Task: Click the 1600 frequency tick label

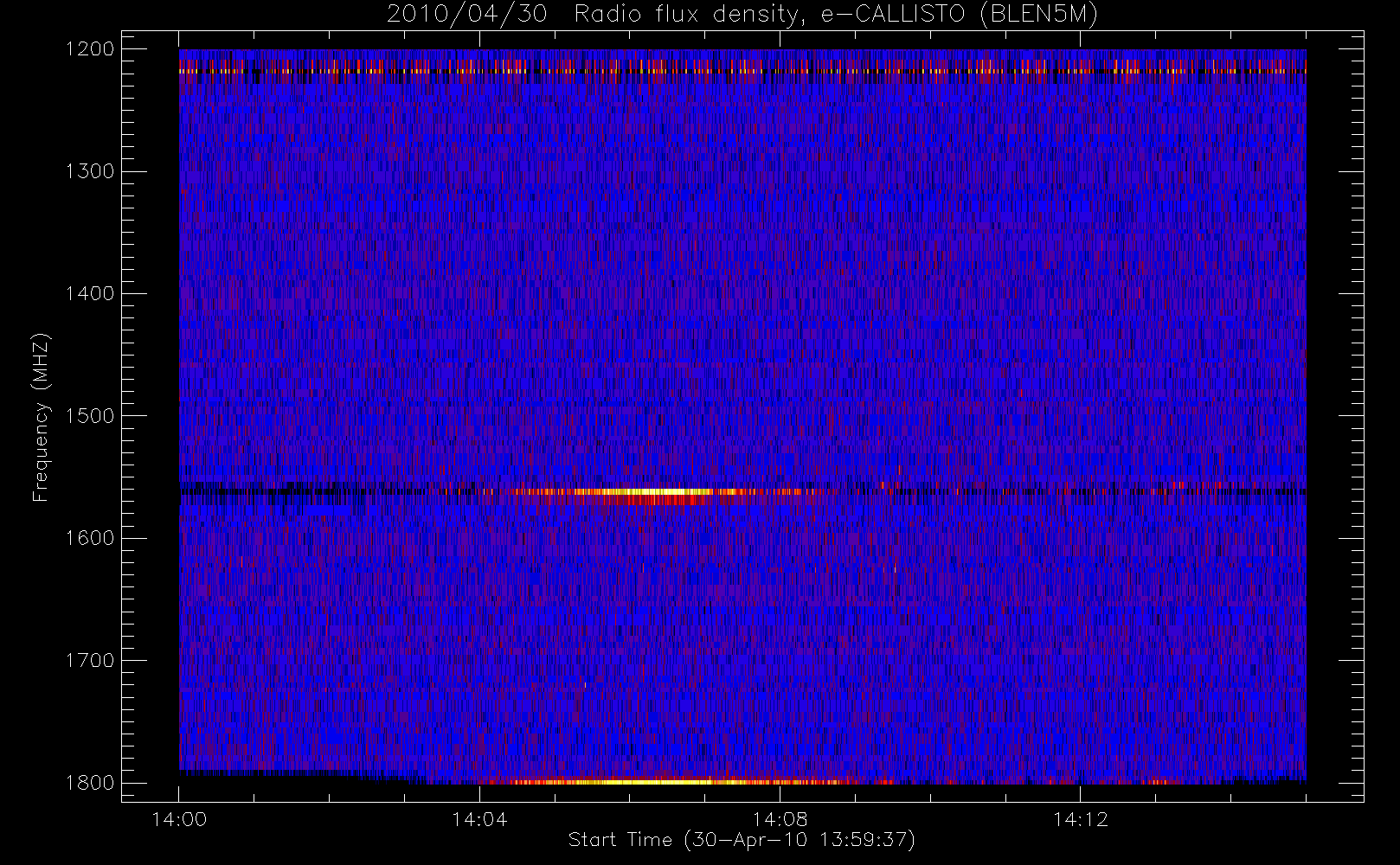Action: point(90,538)
